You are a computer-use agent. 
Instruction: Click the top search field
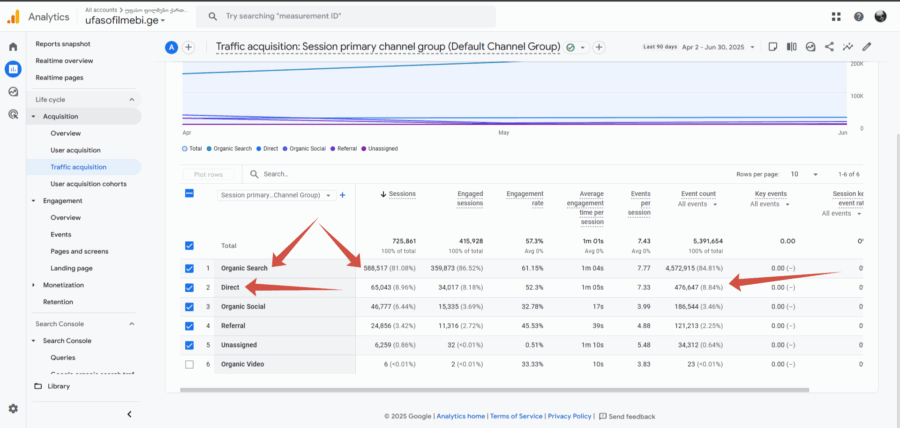[346, 17]
